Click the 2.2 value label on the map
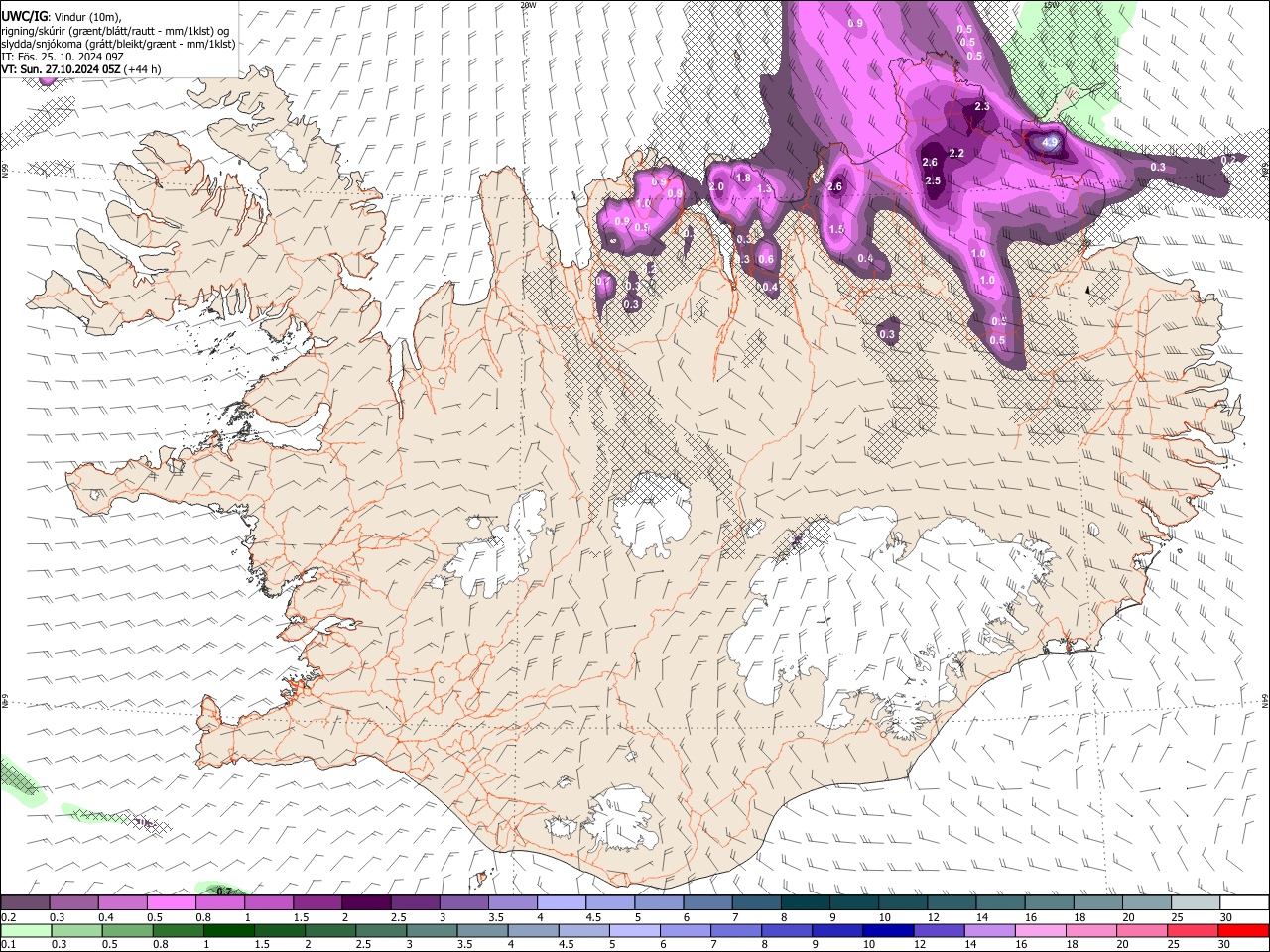This screenshot has height=952, width=1270. coord(956,153)
